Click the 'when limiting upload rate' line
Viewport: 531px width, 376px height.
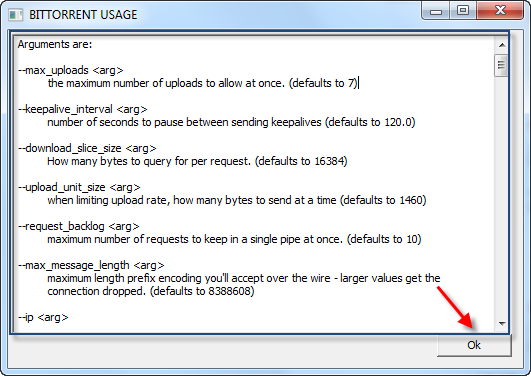[x=236, y=200]
